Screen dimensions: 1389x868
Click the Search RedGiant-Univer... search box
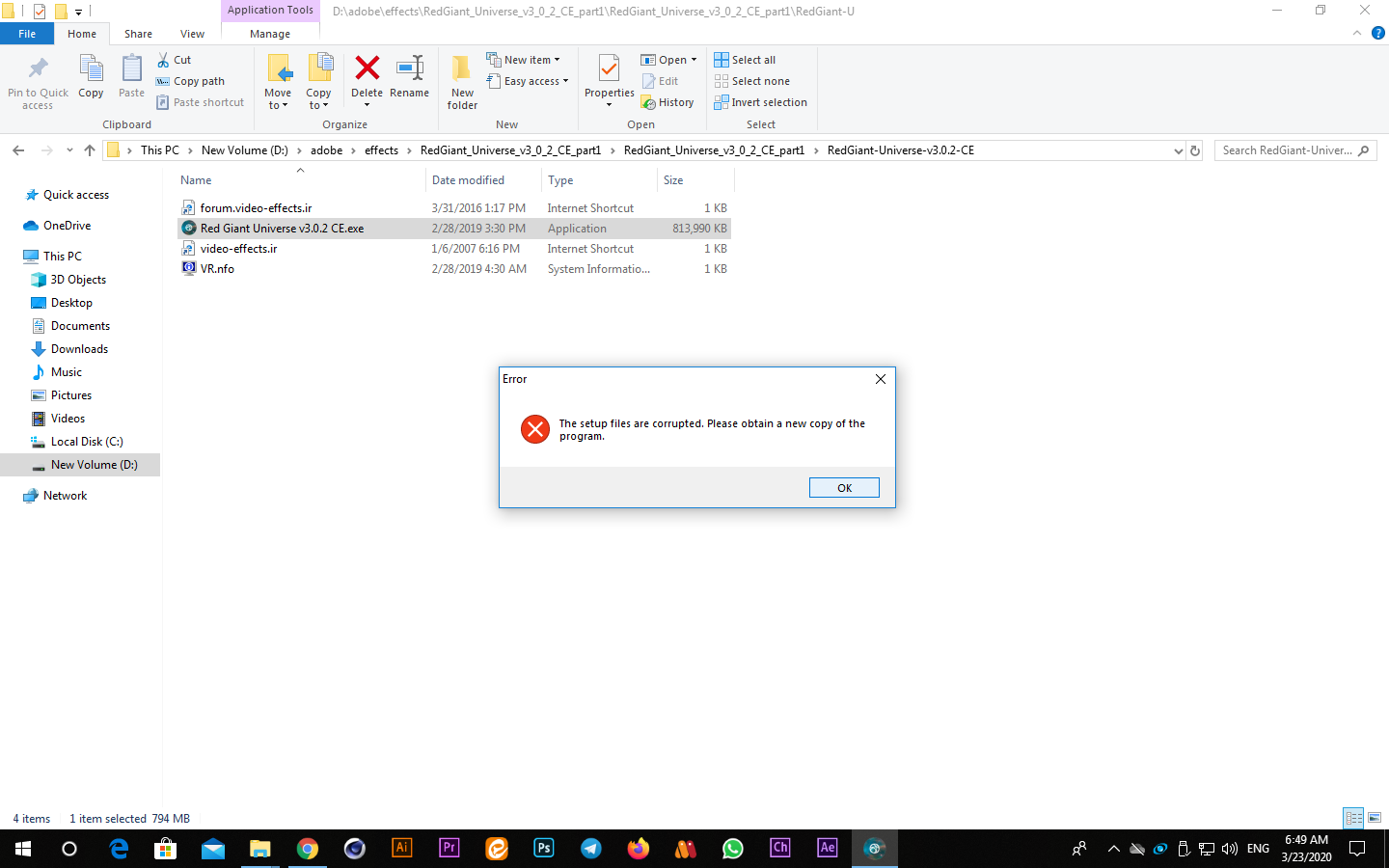click(x=1294, y=150)
